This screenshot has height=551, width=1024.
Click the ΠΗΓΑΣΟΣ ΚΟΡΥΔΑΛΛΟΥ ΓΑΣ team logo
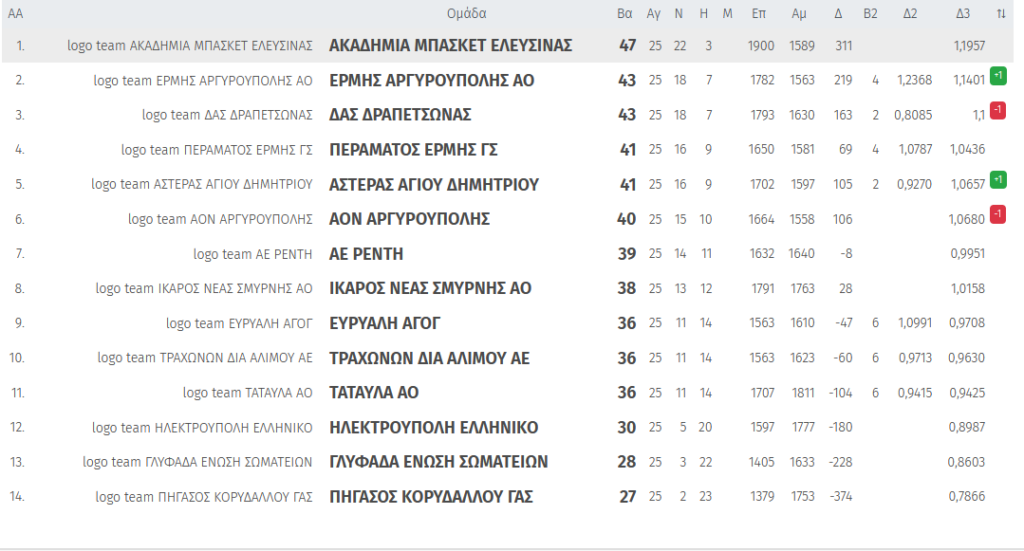(x=204, y=497)
